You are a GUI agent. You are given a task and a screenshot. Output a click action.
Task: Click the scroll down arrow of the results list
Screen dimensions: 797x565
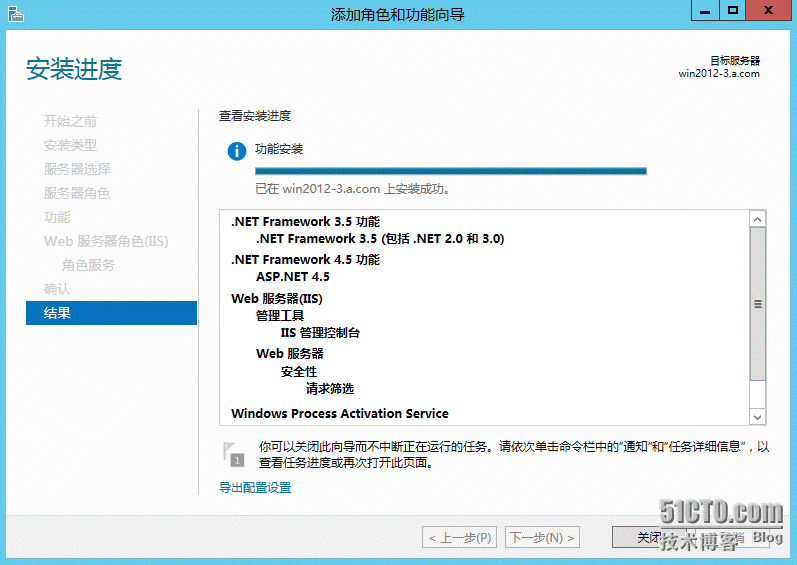(757, 417)
